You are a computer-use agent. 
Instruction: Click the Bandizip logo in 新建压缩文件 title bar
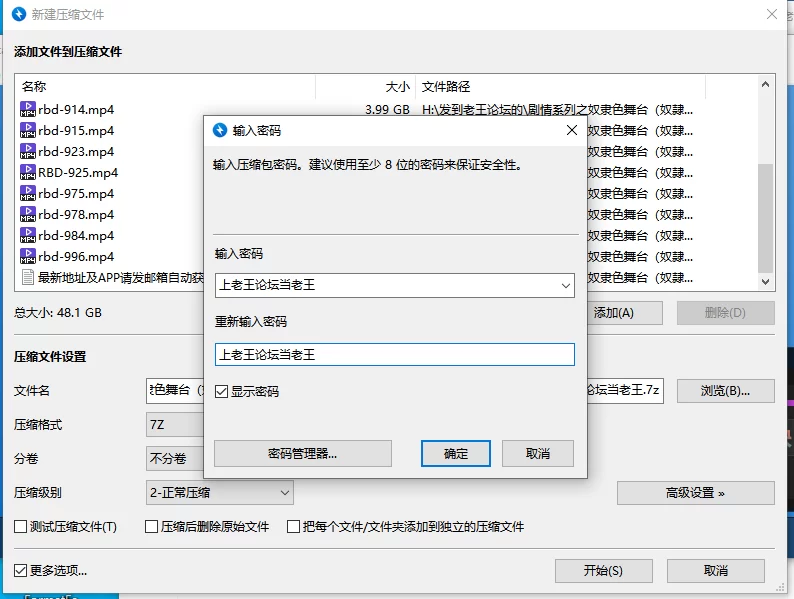point(19,14)
